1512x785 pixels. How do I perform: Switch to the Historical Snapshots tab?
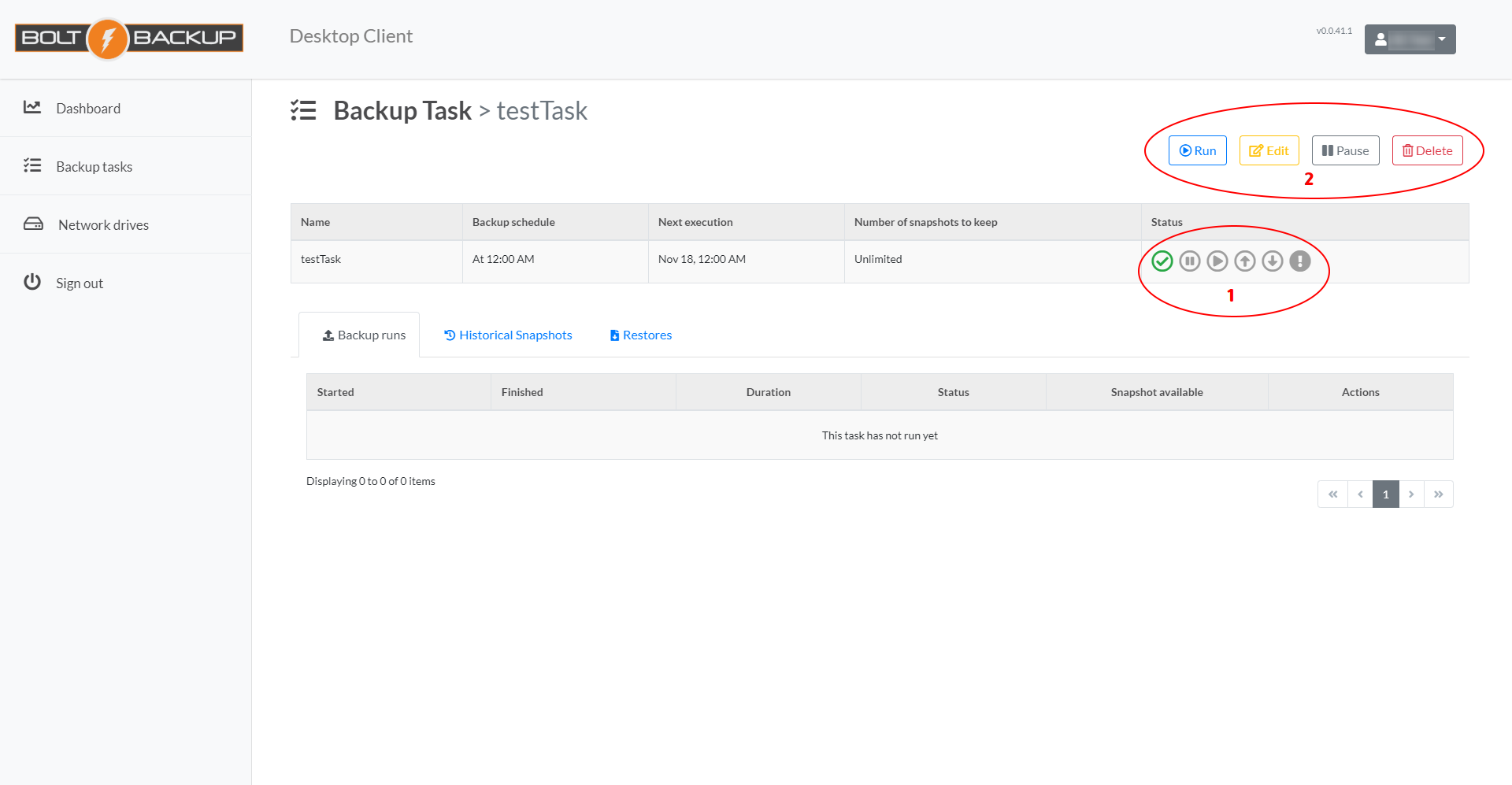[x=508, y=335]
